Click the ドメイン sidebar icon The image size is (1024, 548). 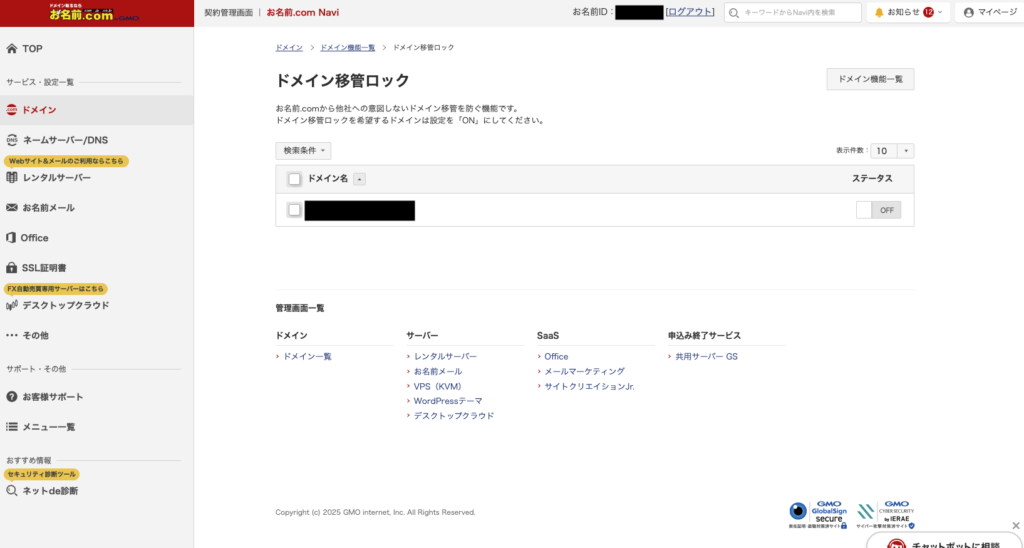click(x=12, y=110)
